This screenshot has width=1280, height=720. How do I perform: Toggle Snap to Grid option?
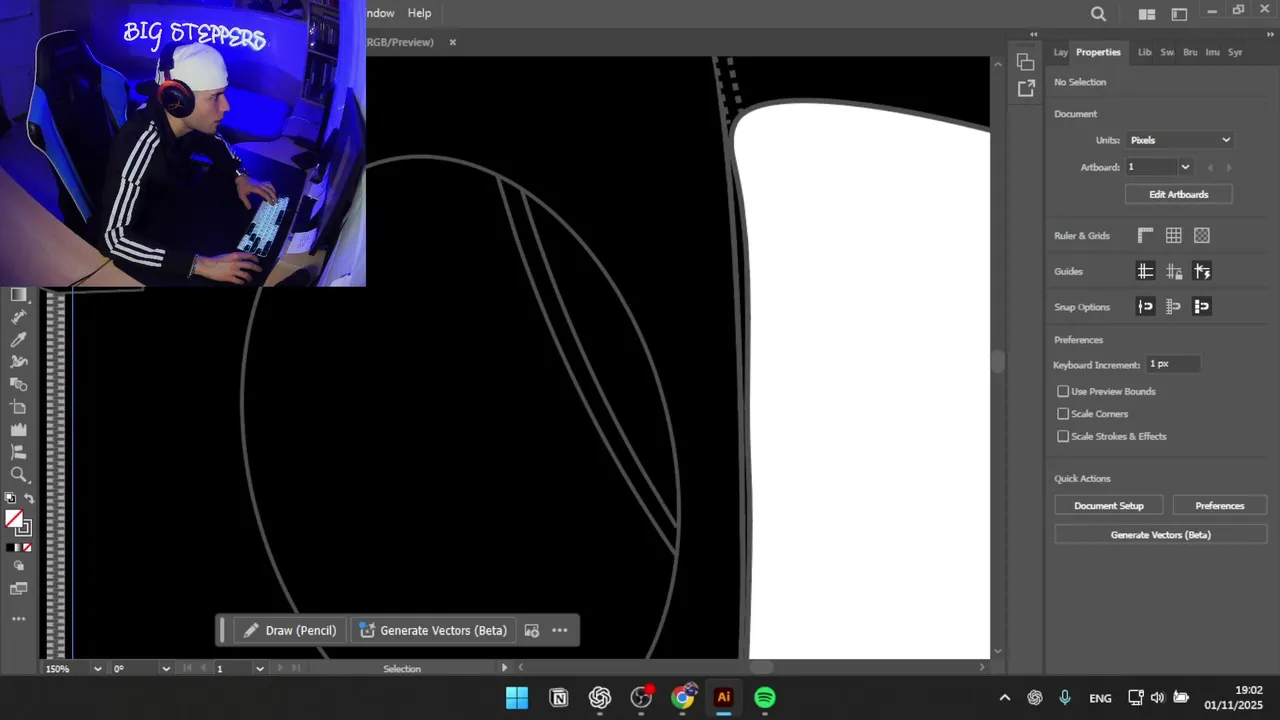tap(1174, 306)
